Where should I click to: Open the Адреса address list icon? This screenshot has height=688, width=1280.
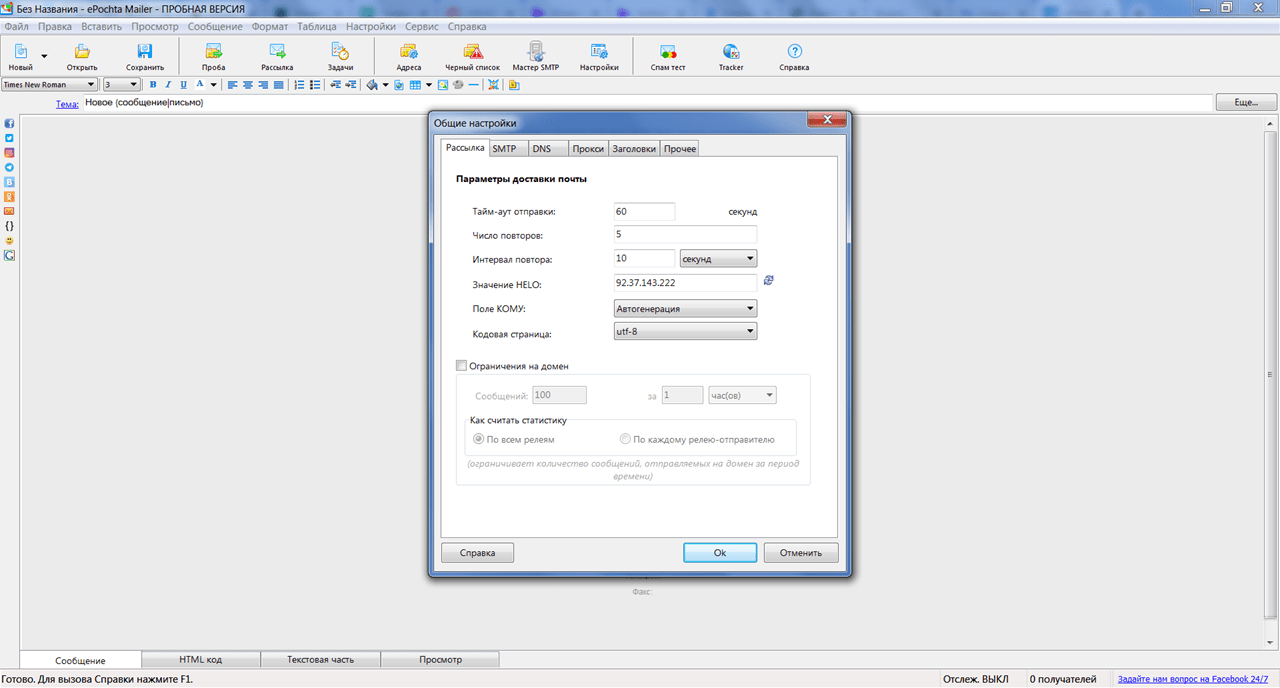point(408,56)
